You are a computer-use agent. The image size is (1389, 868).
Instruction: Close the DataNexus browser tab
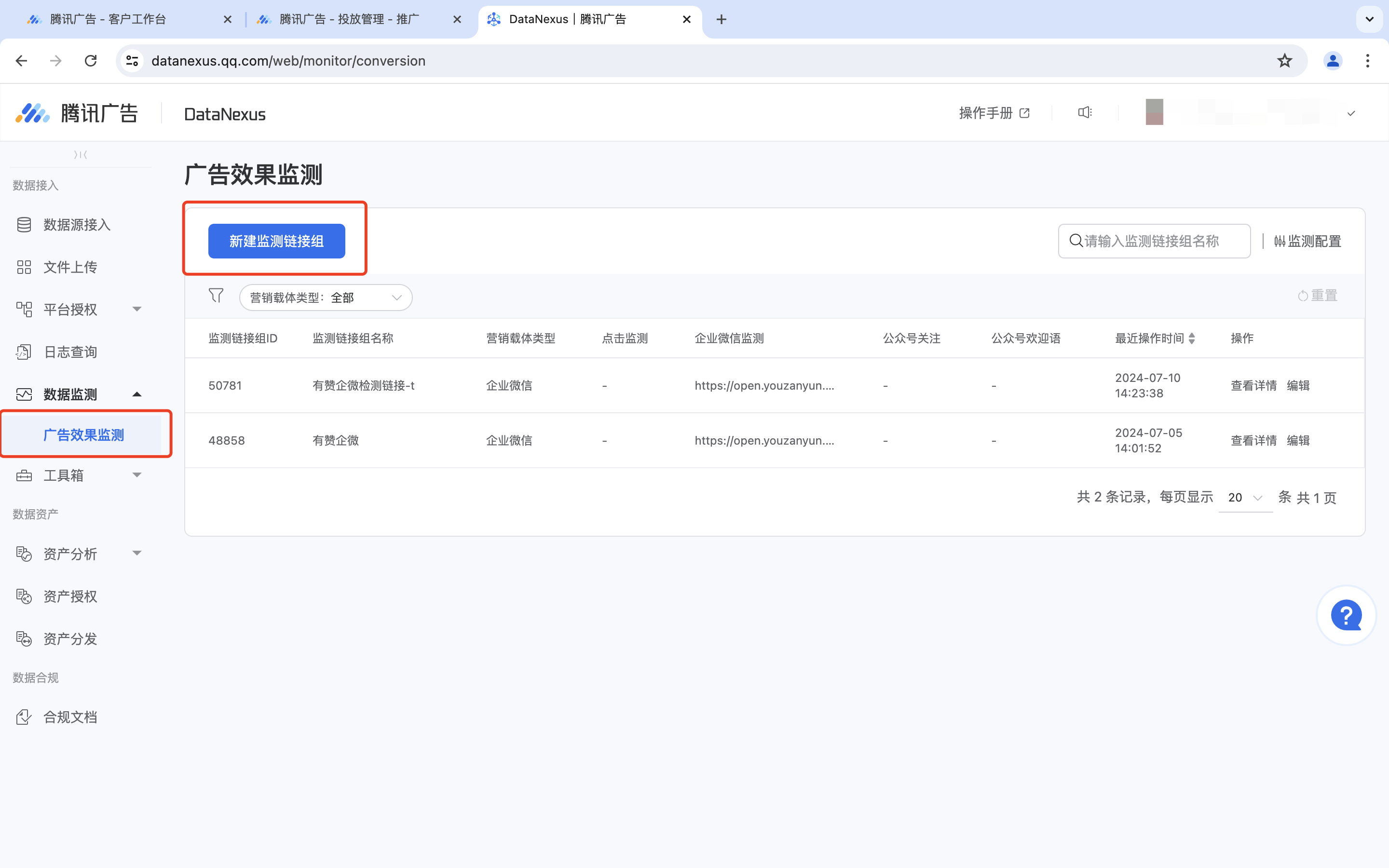(686, 19)
